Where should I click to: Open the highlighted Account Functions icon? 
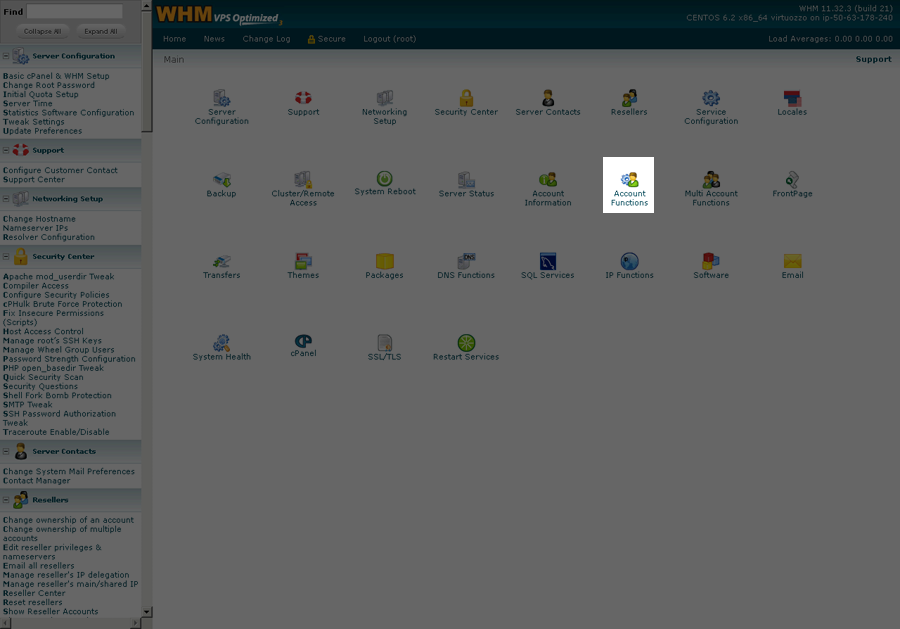[x=629, y=180]
